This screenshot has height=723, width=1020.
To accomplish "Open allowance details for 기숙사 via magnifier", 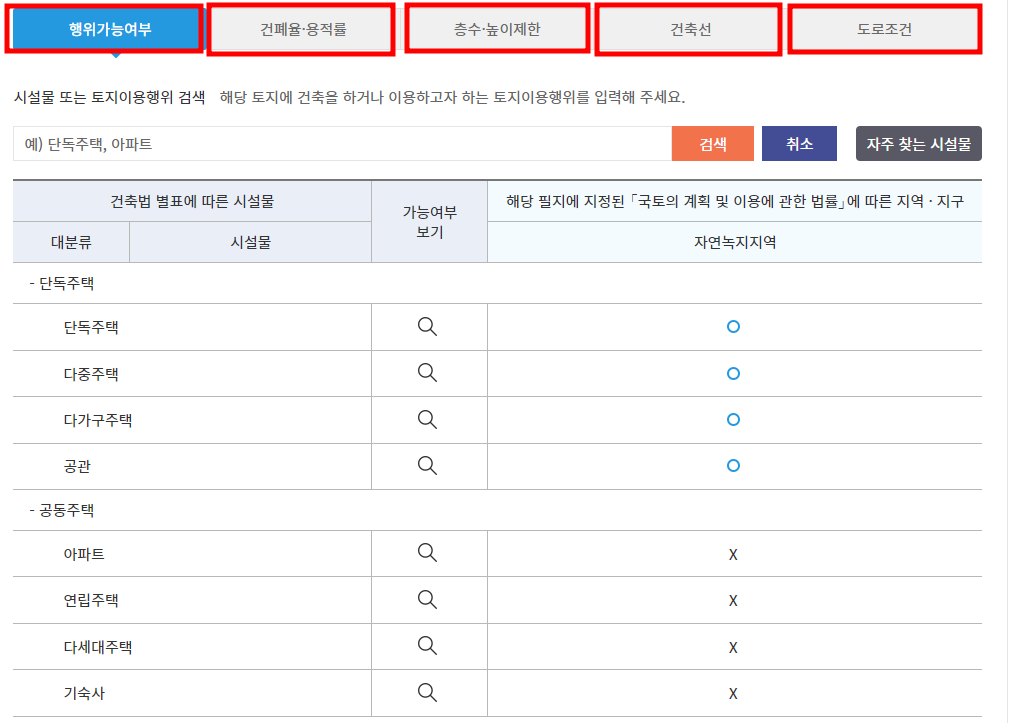I will coord(429,692).
